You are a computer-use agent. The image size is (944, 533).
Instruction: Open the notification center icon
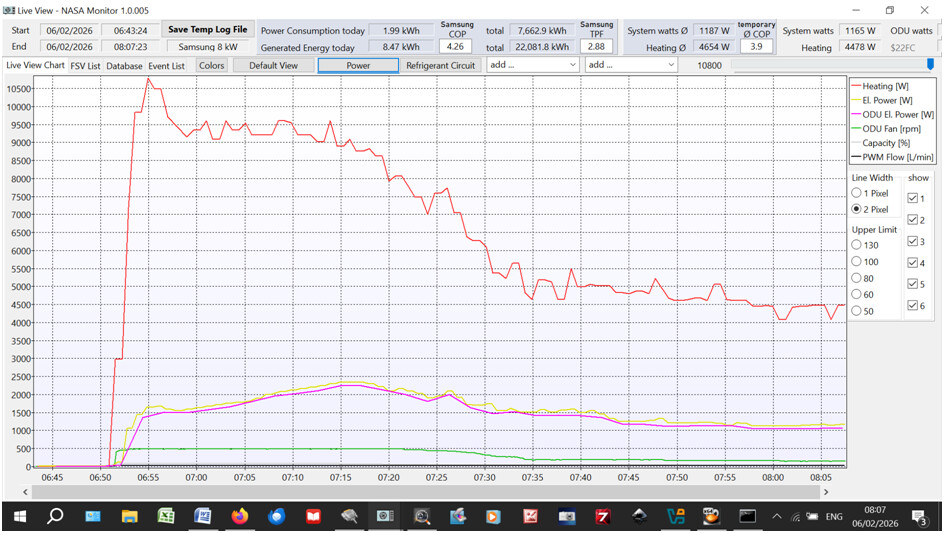921,516
